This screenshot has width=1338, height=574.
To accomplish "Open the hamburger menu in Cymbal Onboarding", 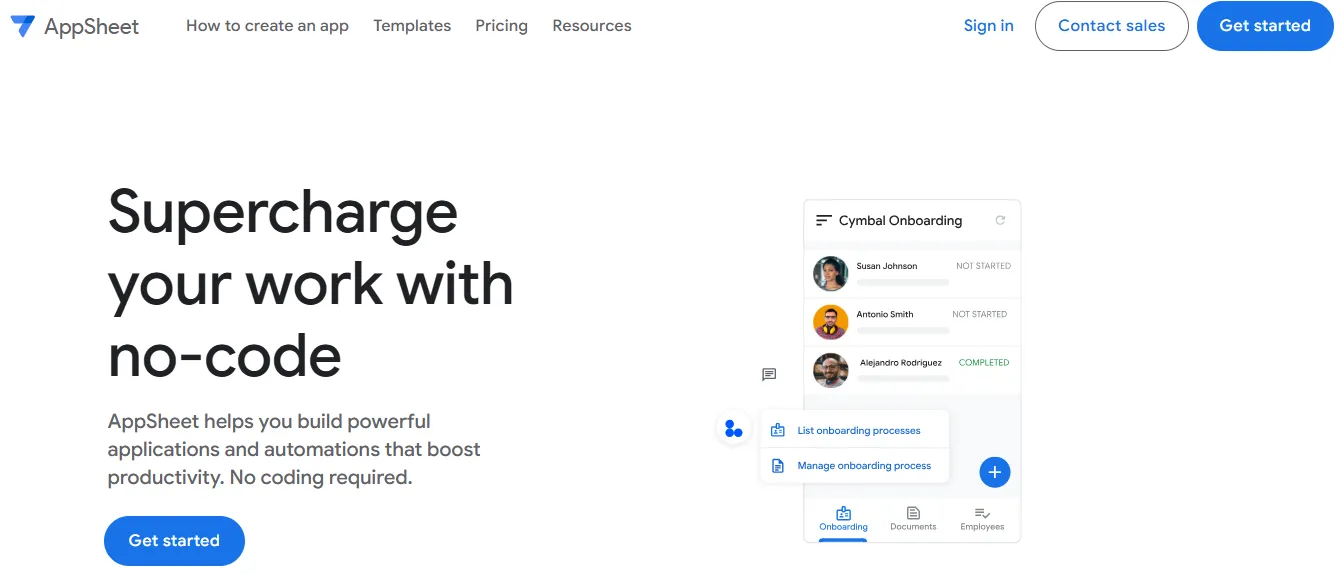I will pyautogui.click(x=824, y=220).
